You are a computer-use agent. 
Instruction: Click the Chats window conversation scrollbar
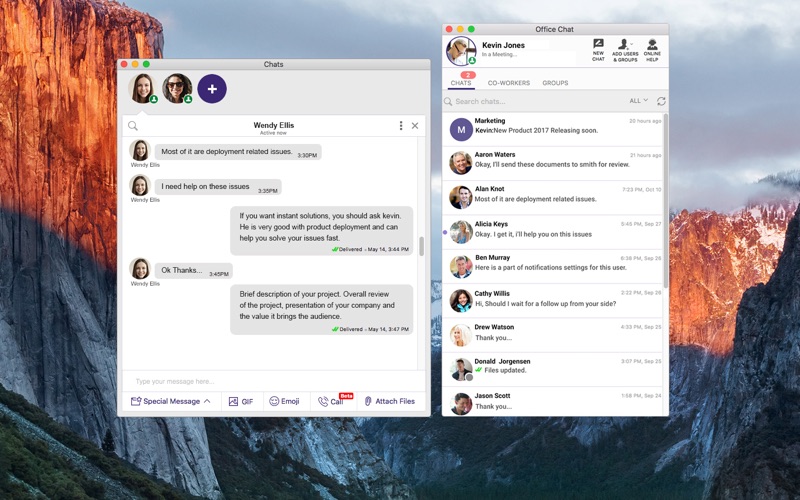[421, 246]
